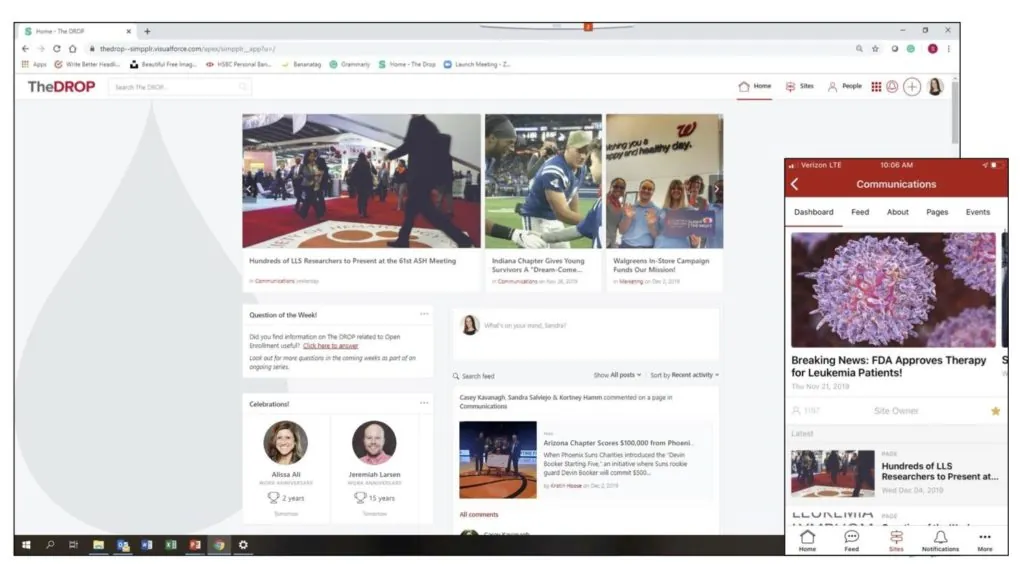Open Excel from the taskbar
Screen dimensions: 1028x578
tap(171, 545)
